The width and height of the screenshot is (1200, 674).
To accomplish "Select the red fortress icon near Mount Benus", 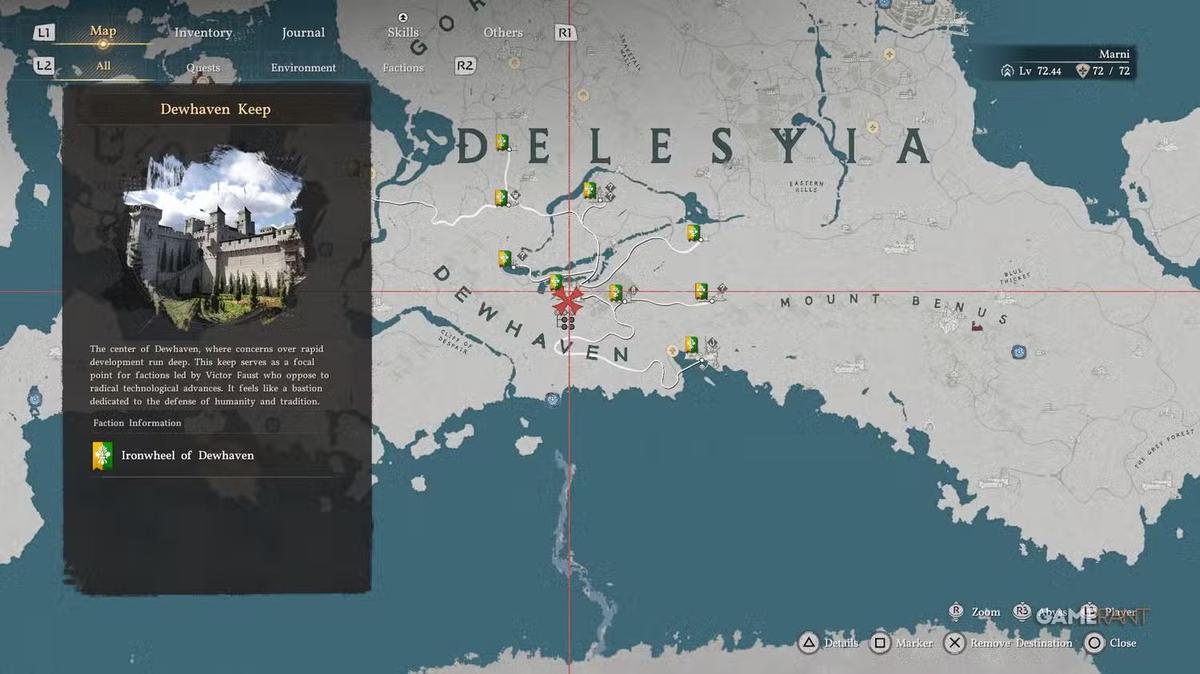I will tap(977, 323).
